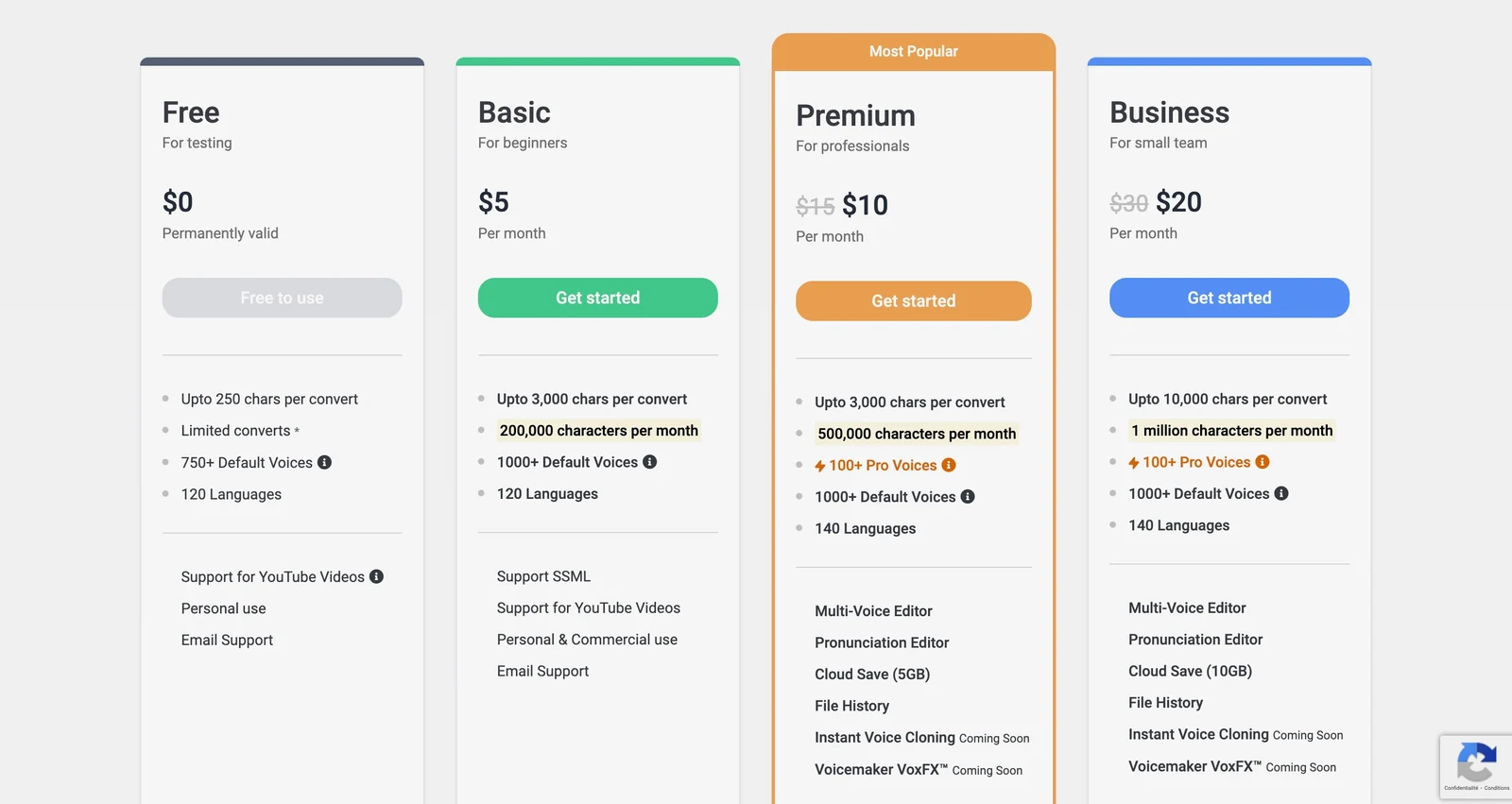Choose Premium plan with orange Get started

coord(914,300)
